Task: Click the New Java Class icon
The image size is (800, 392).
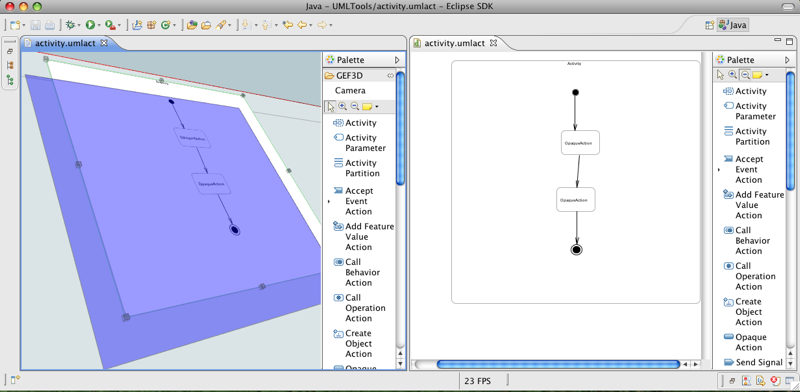Action: coord(165,24)
